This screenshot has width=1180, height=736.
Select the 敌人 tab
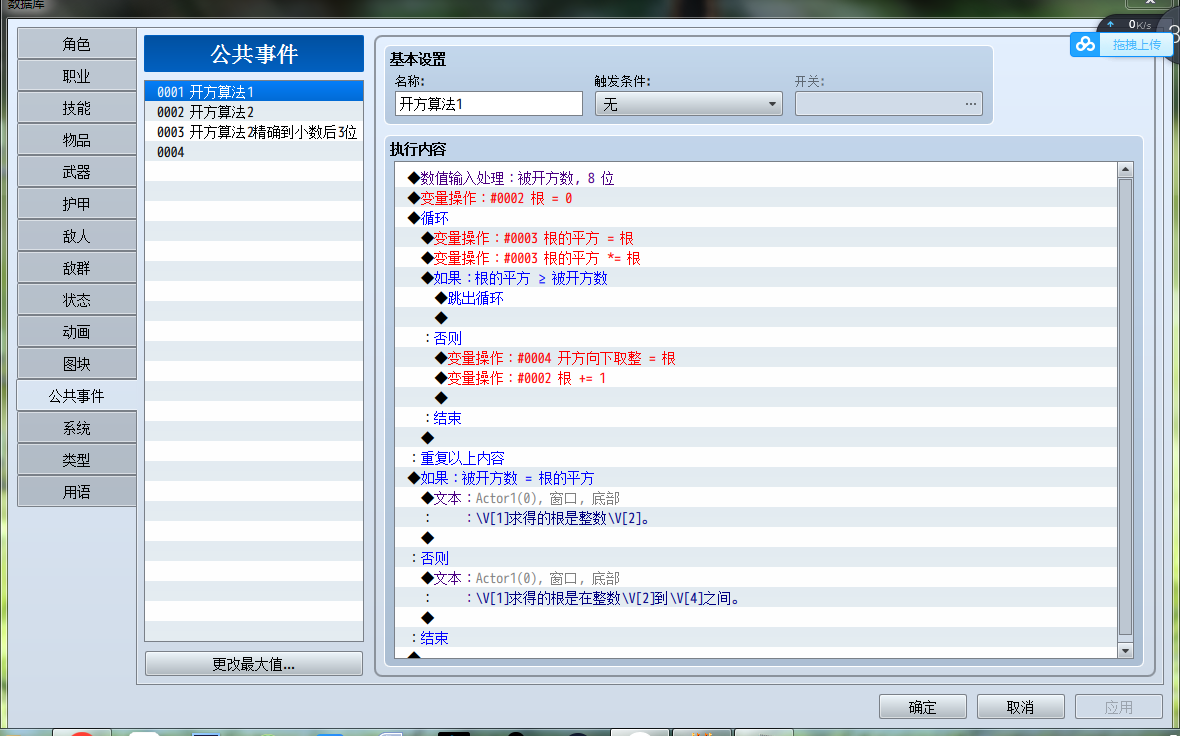77,236
